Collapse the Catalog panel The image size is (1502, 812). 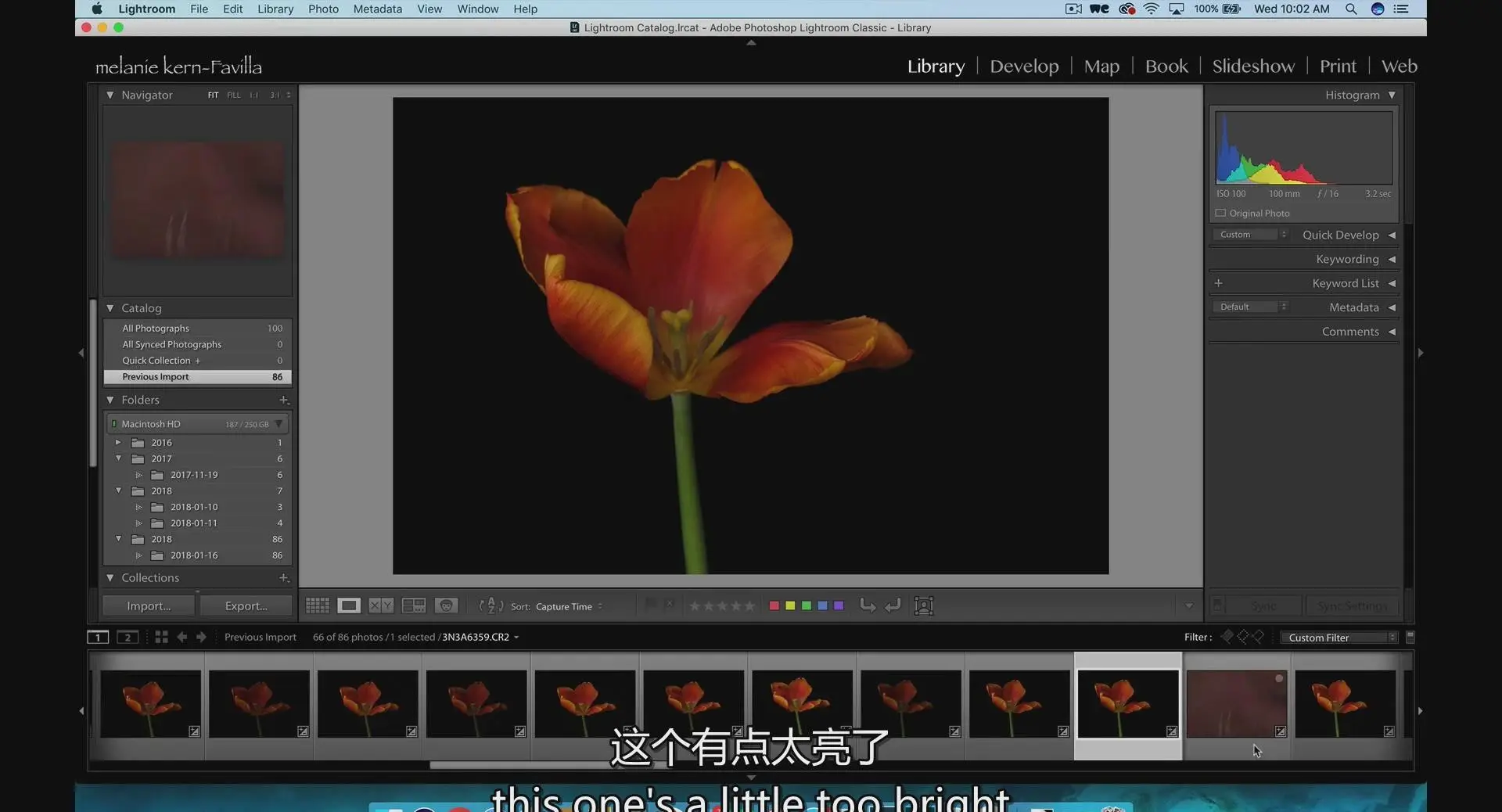110,308
